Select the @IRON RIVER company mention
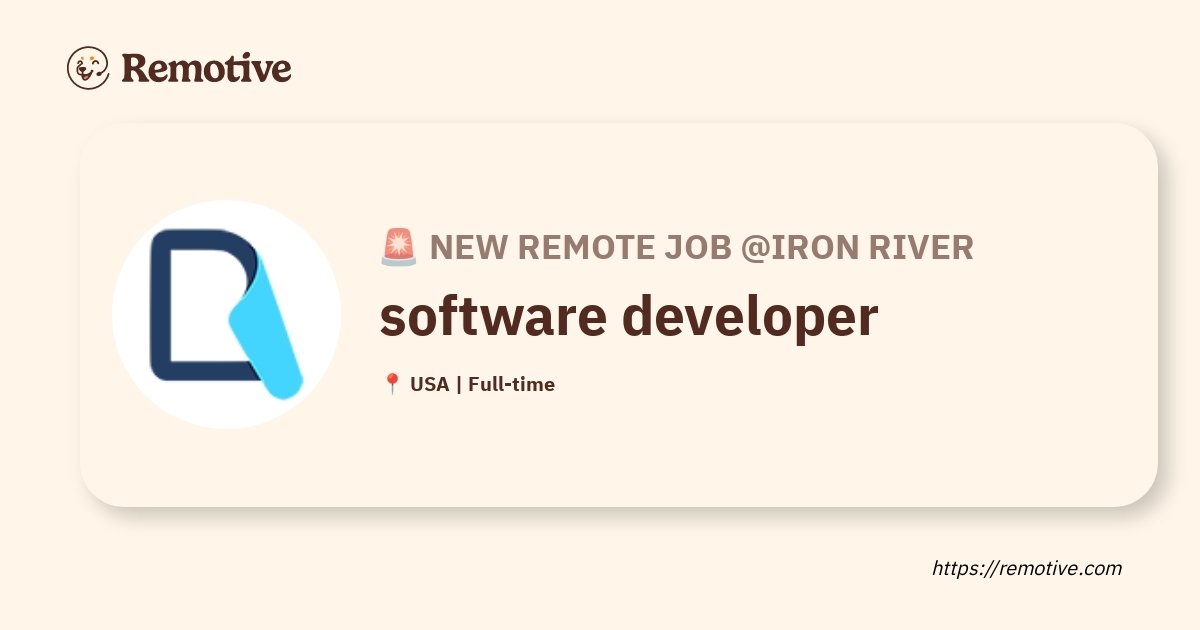 [857, 247]
